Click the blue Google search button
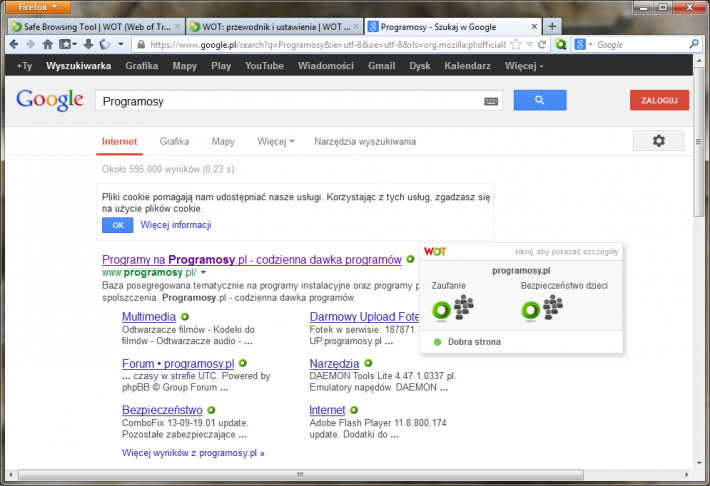Screen dimensions: 710x486 coord(540,100)
